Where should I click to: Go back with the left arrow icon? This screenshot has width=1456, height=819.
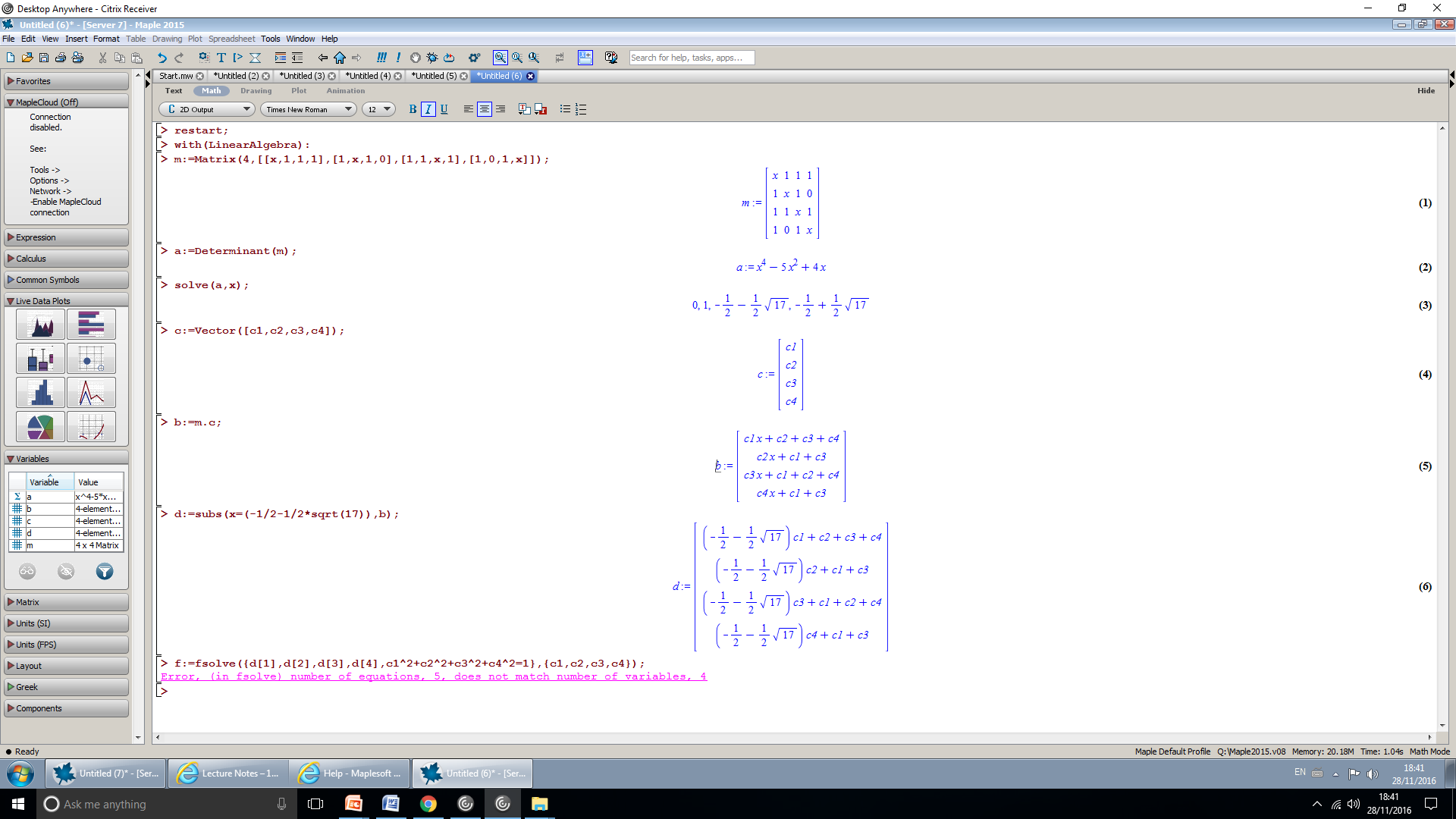coord(323,58)
